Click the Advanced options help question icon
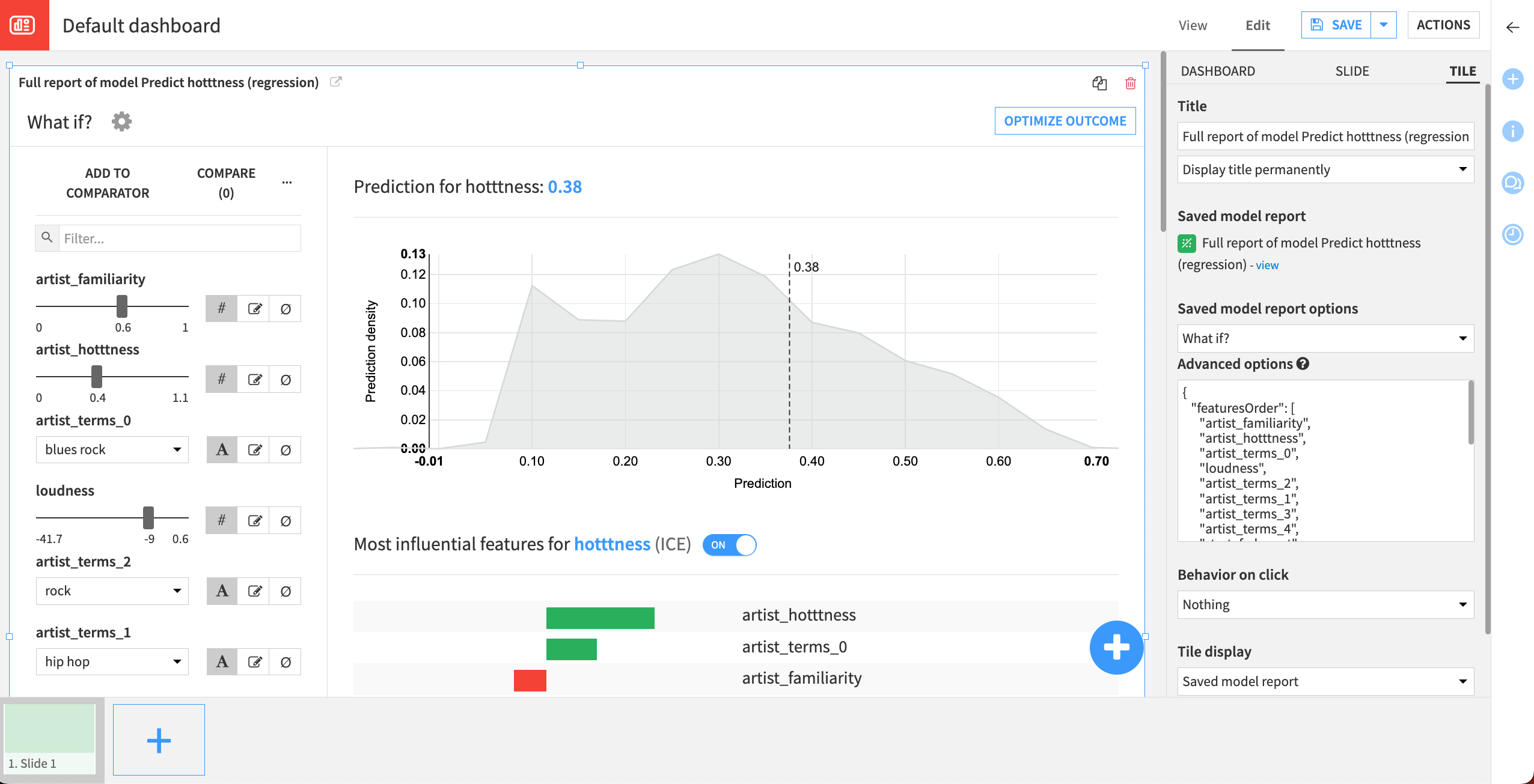This screenshot has width=1534, height=784. tap(1303, 363)
